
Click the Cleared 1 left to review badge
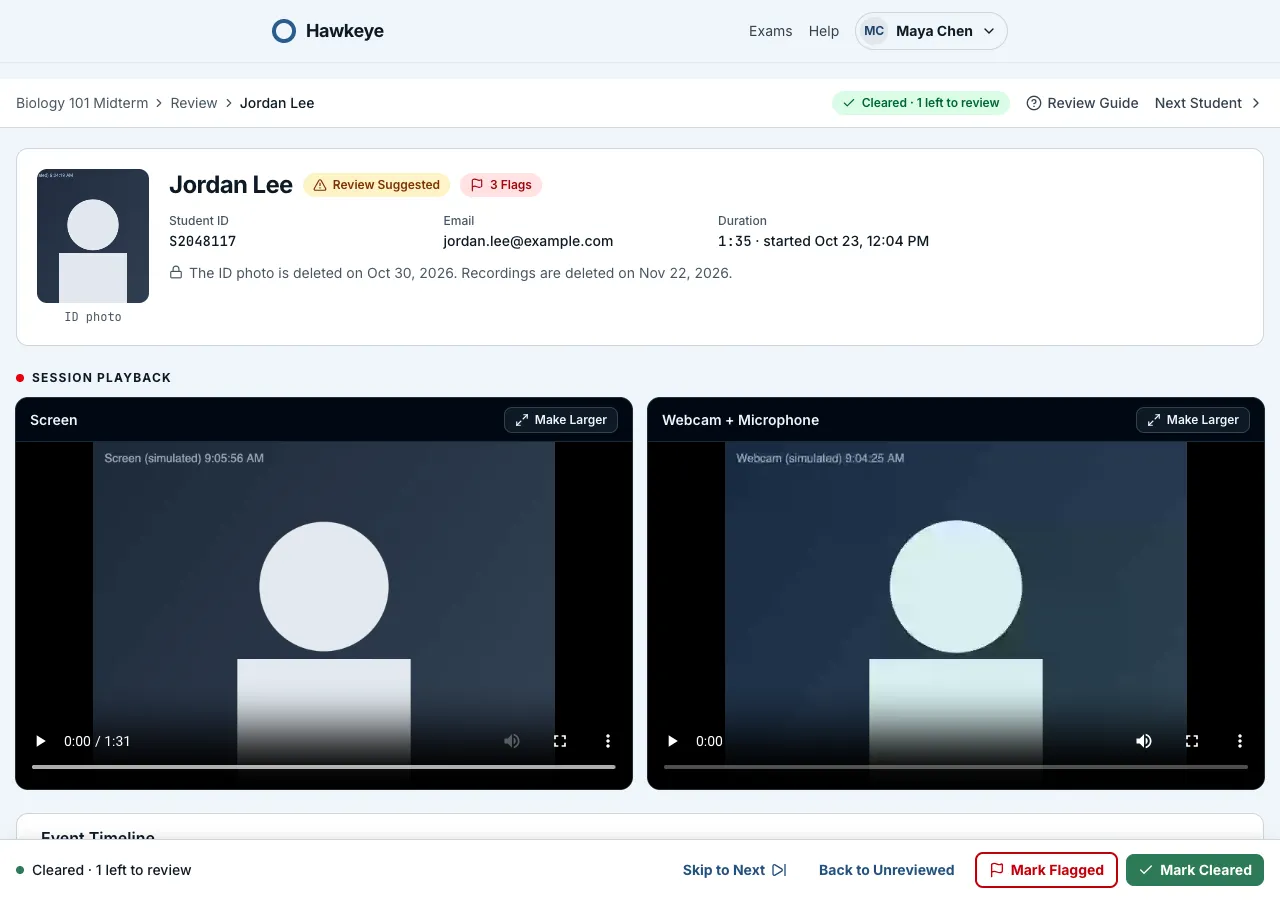[921, 103]
